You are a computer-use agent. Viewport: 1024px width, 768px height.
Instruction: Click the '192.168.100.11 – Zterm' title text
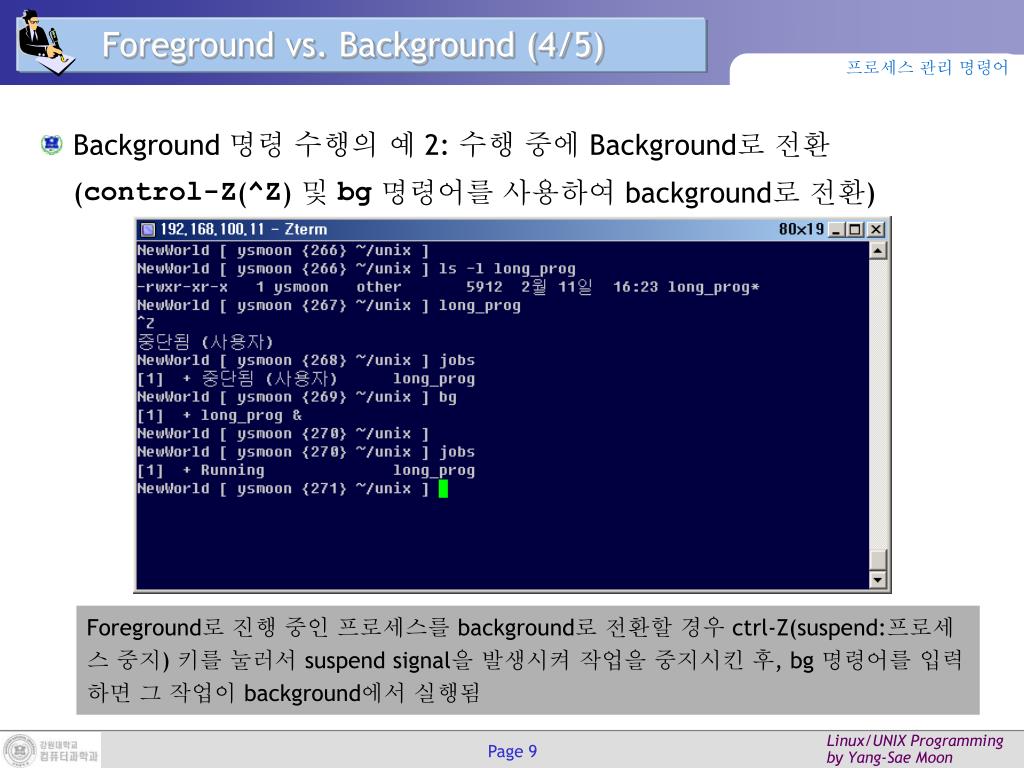point(244,229)
